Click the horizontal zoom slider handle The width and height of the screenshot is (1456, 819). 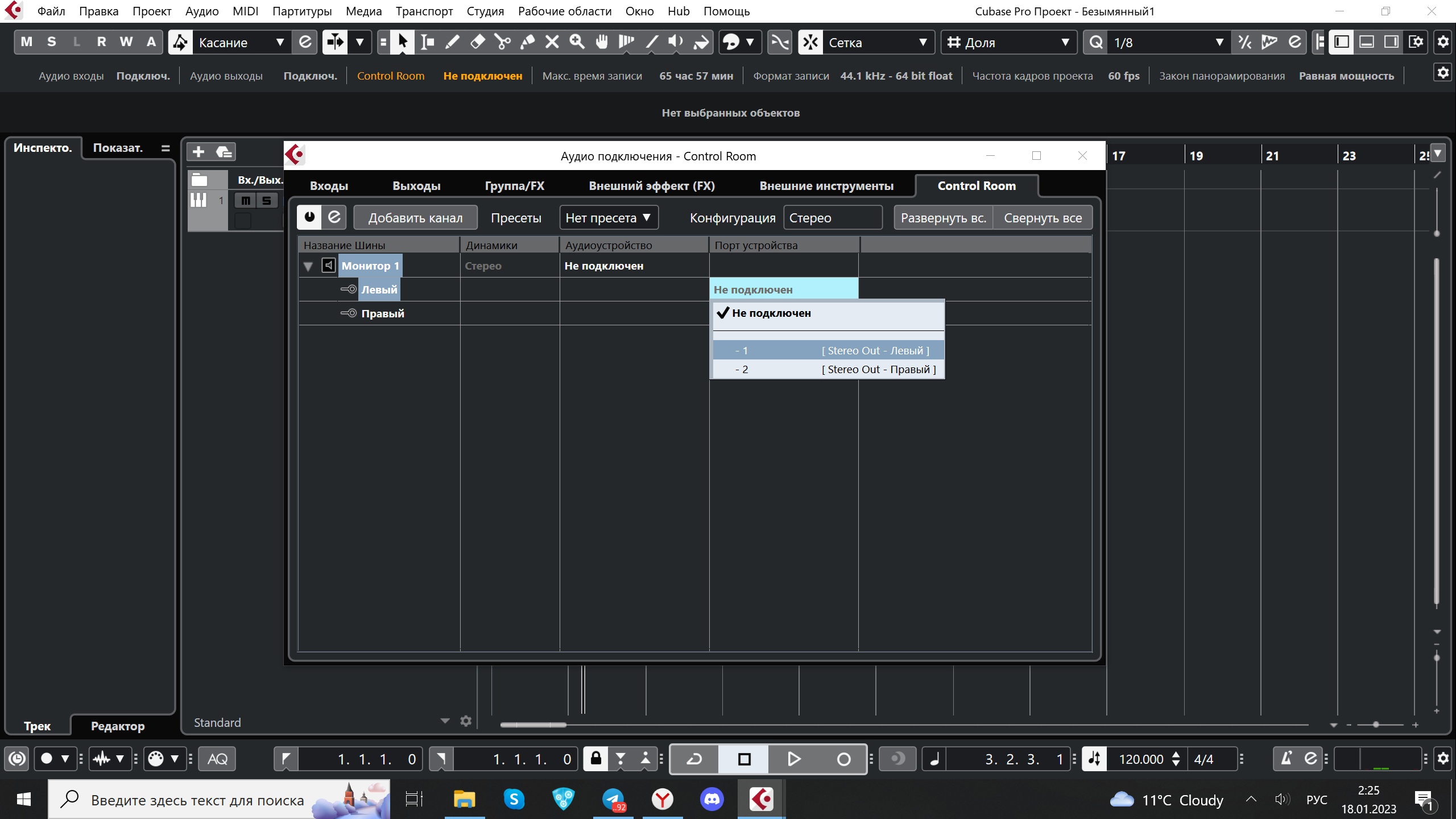point(1375,725)
